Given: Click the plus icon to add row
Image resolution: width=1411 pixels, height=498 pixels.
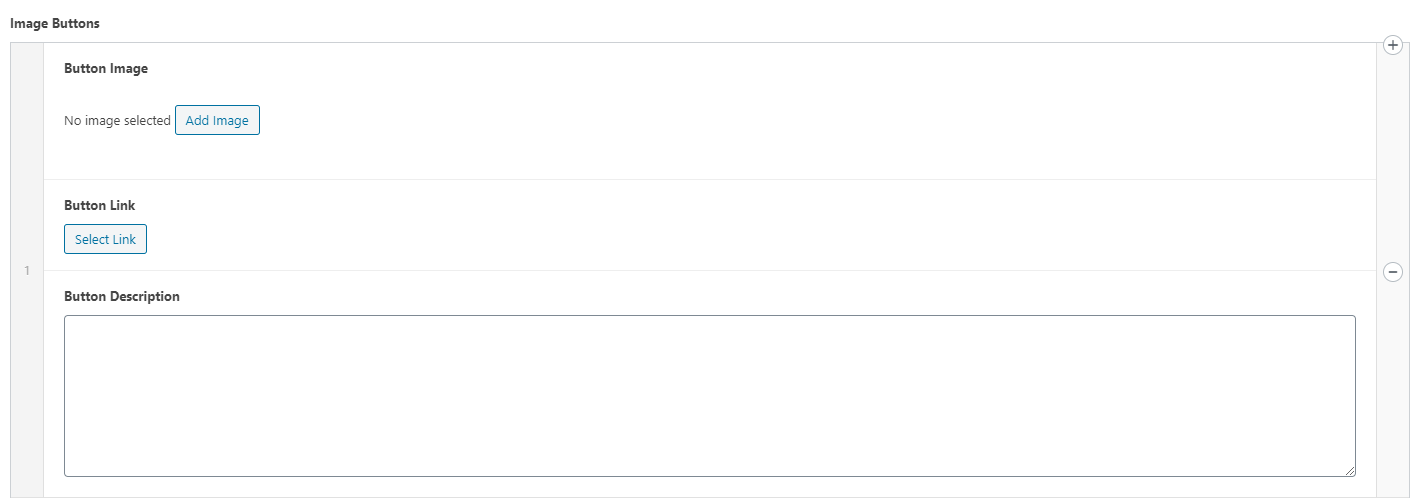Looking at the screenshot, I should point(1392,45).
